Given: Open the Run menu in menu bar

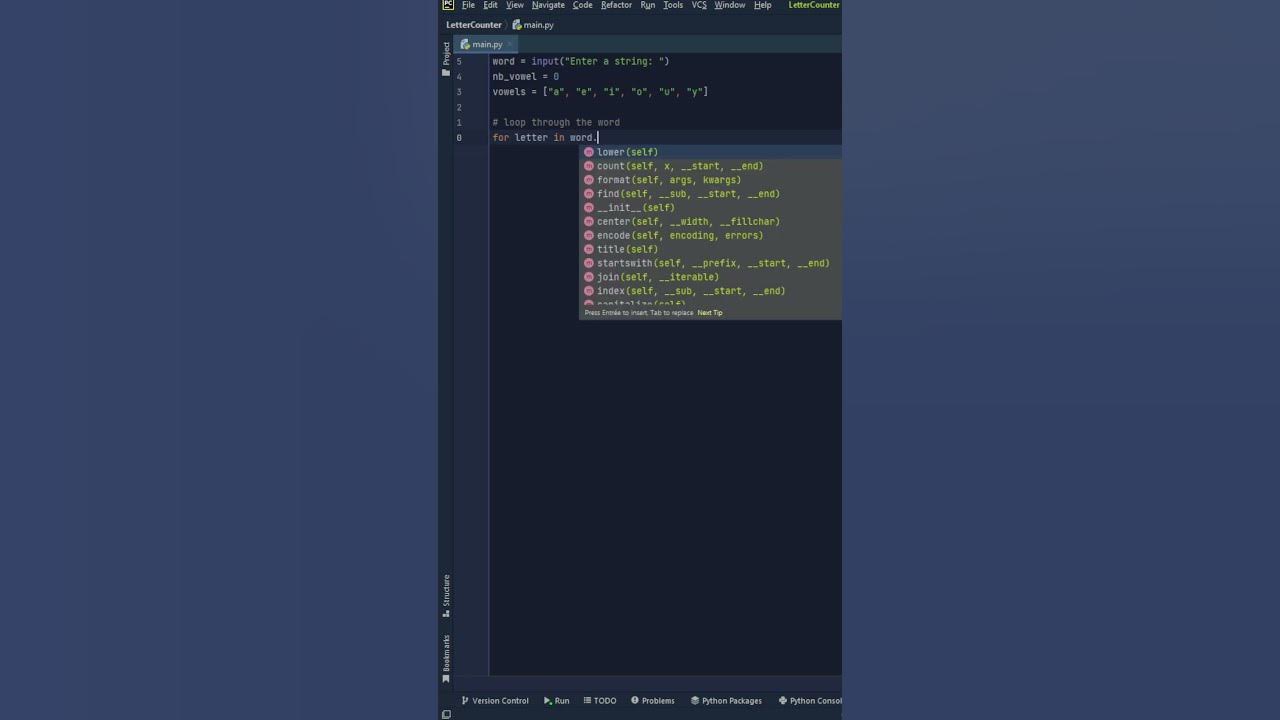Looking at the screenshot, I should (x=648, y=5).
